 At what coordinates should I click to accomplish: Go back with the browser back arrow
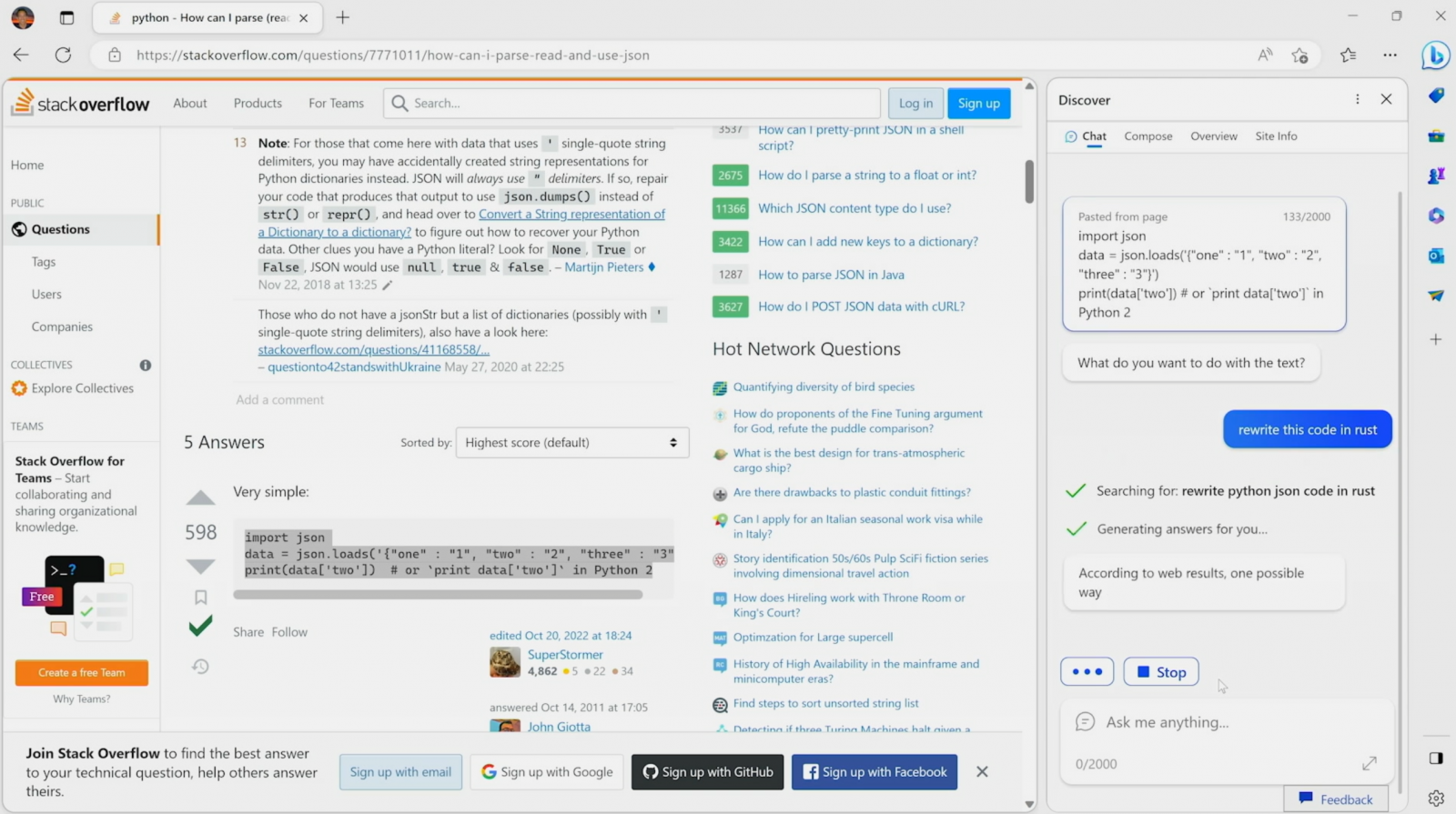(21, 55)
